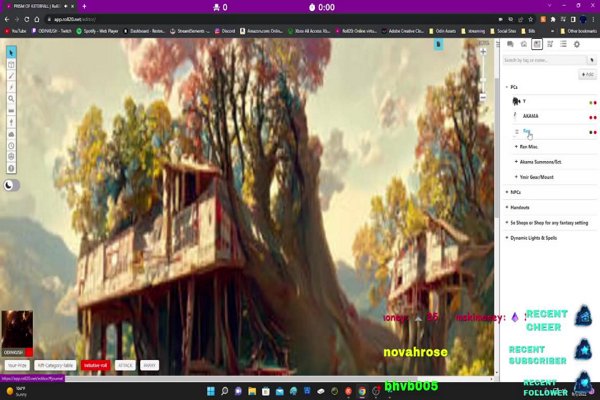Select the FX lightning tool

click(11, 87)
